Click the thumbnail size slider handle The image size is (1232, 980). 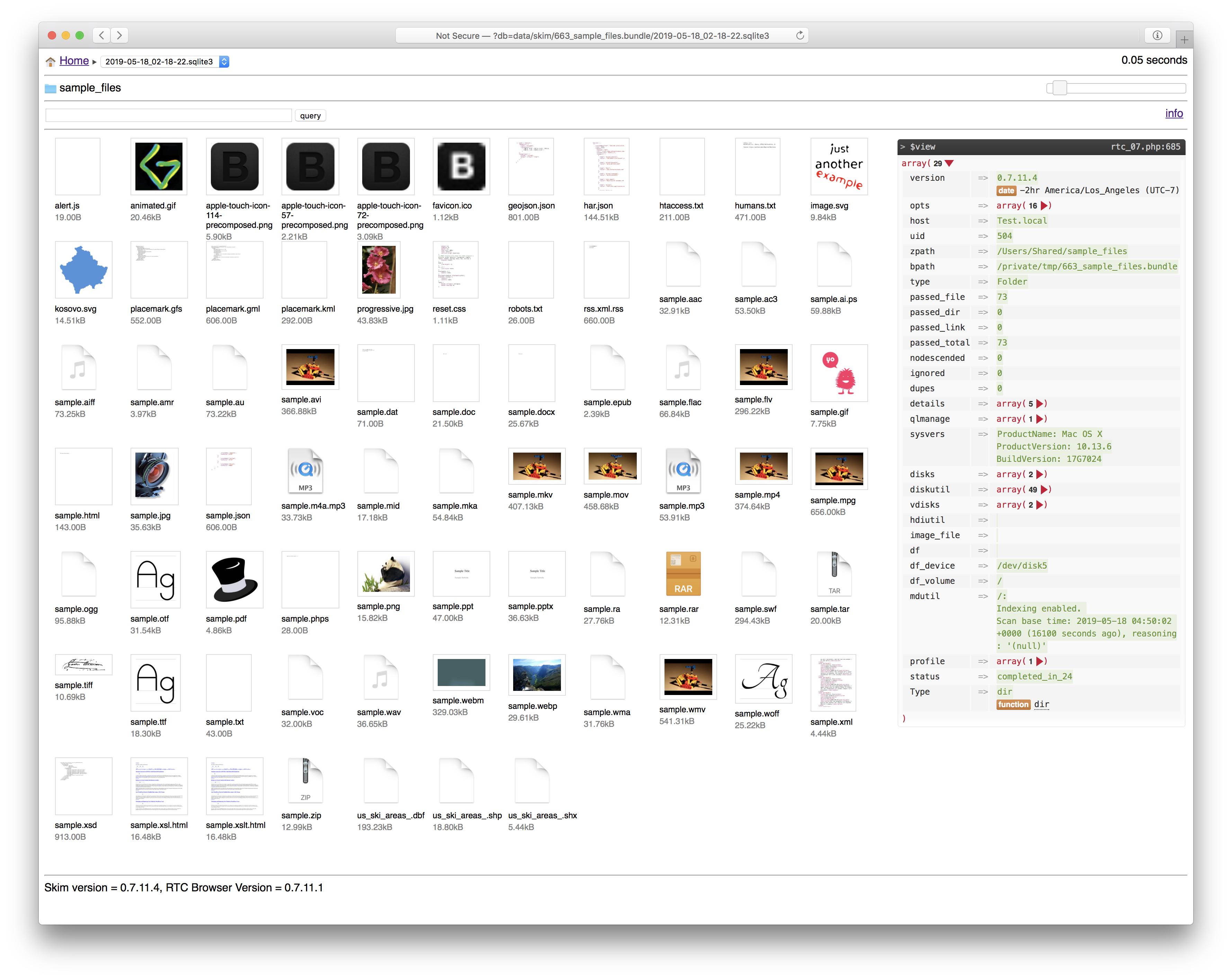tap(1060, 88)
